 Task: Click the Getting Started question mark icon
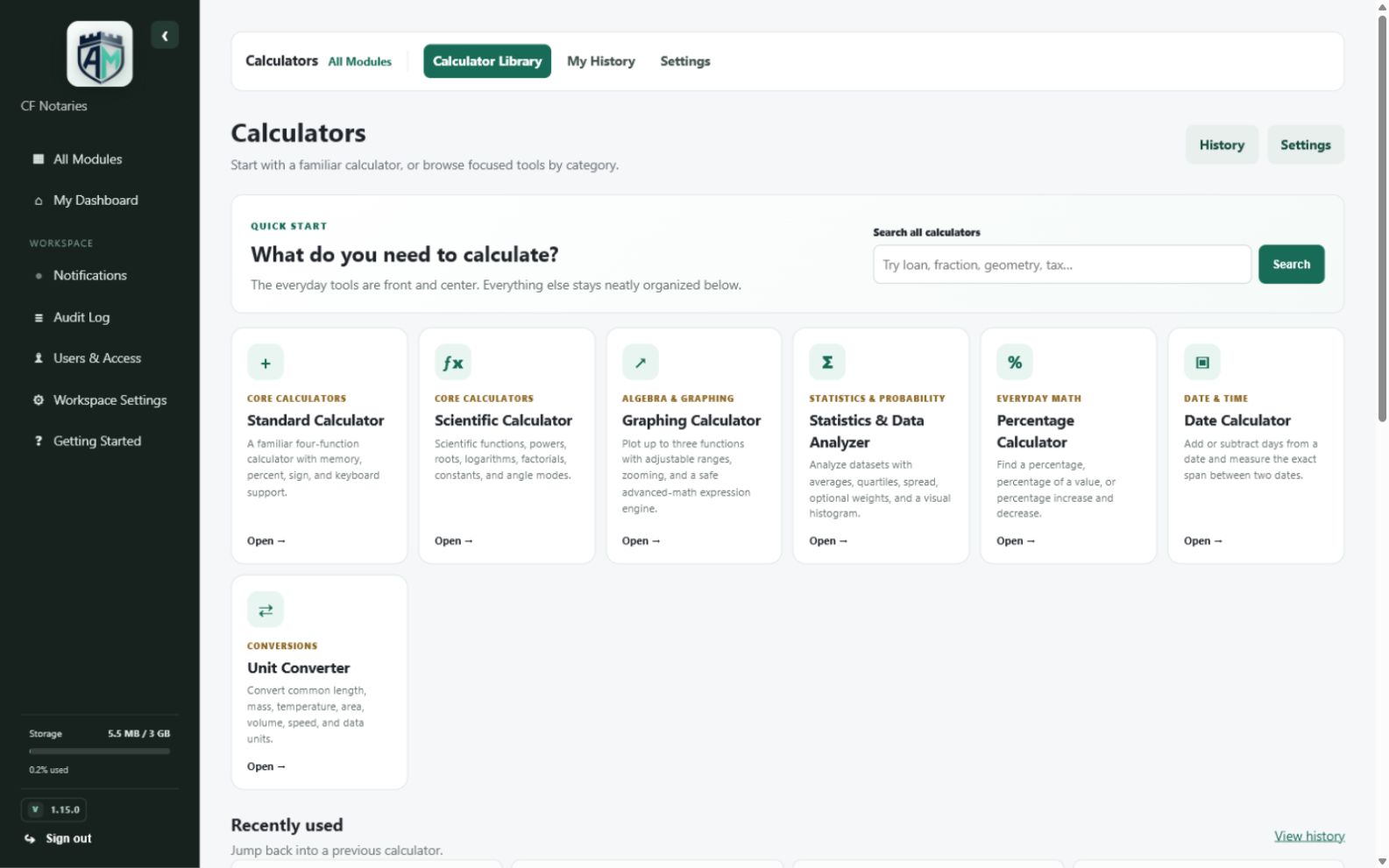point(39,441)
